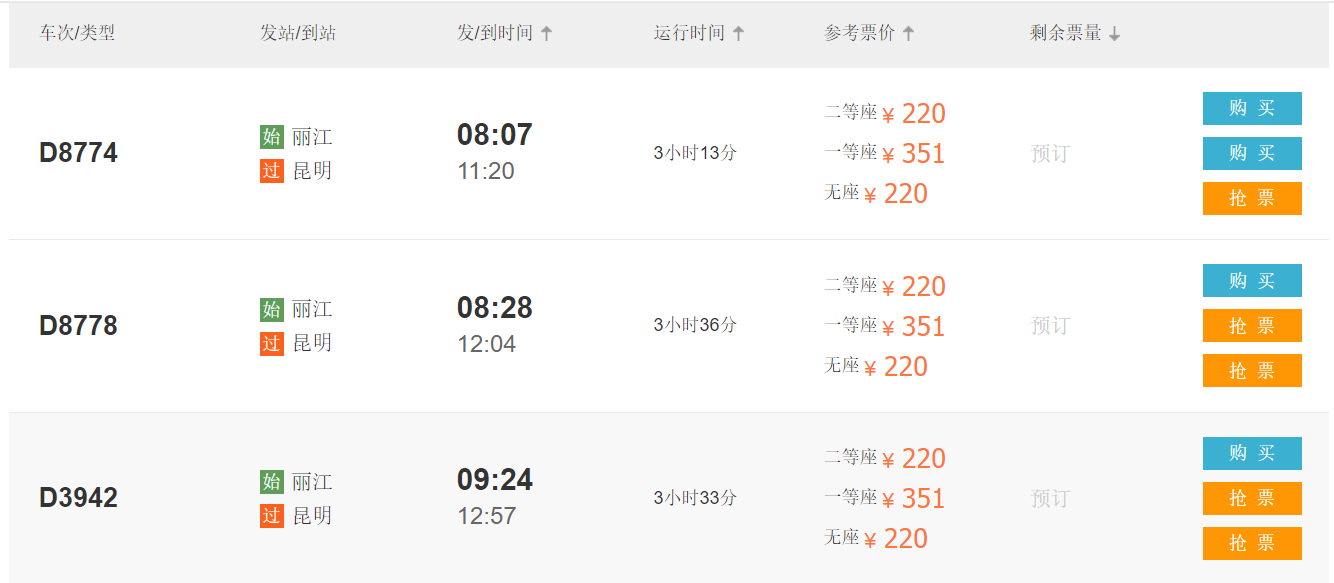Click green 始 badge for D3942

point(272,482)
